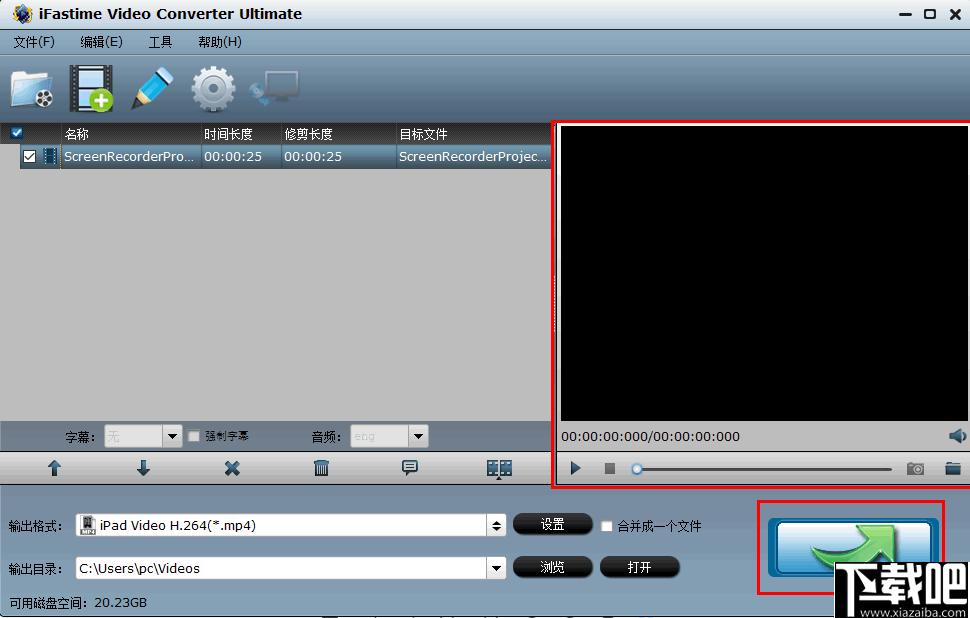
Task: Open the 输出格式 format selector
Action: [496, 525]
